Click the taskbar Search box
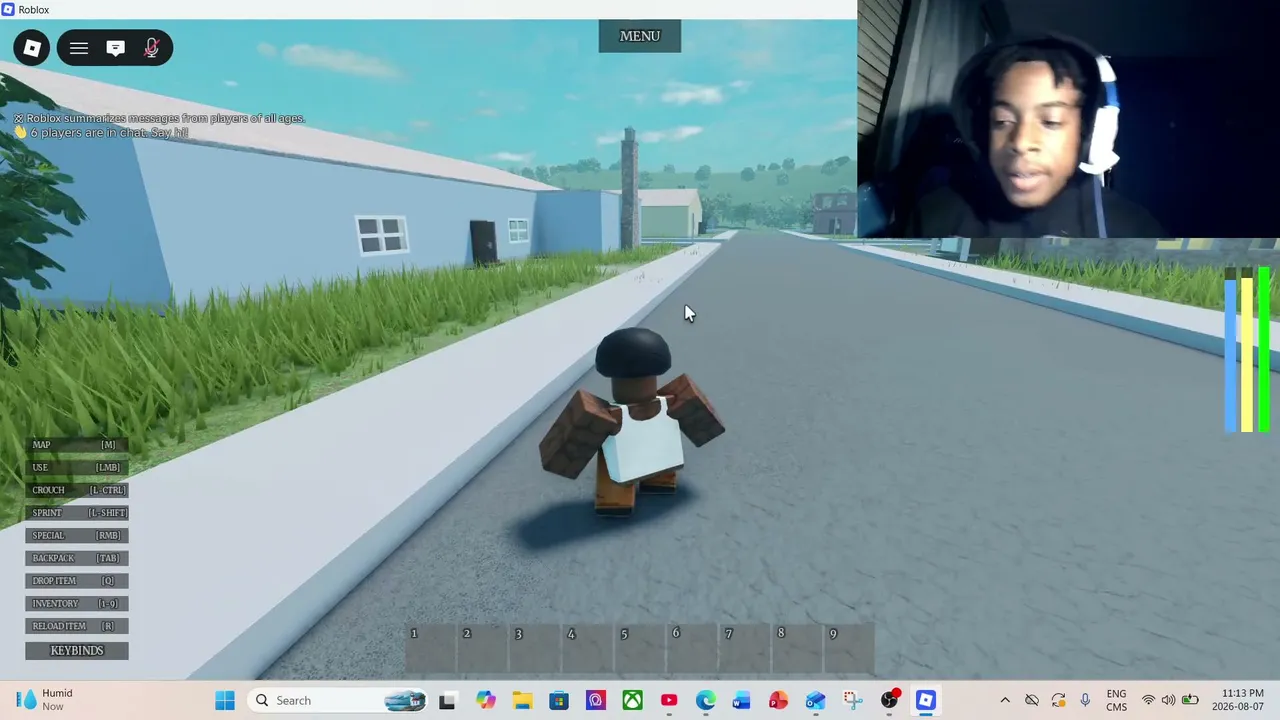1280x720 pixels. coord(339,700)
